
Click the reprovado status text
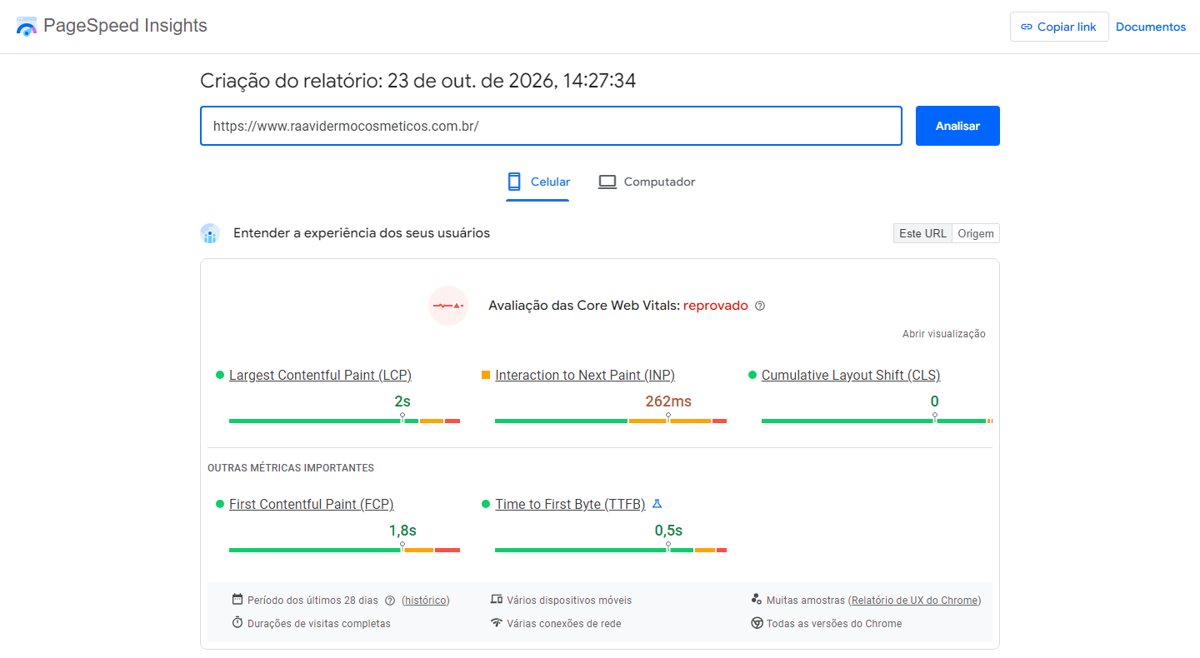[x=716, y=306]
